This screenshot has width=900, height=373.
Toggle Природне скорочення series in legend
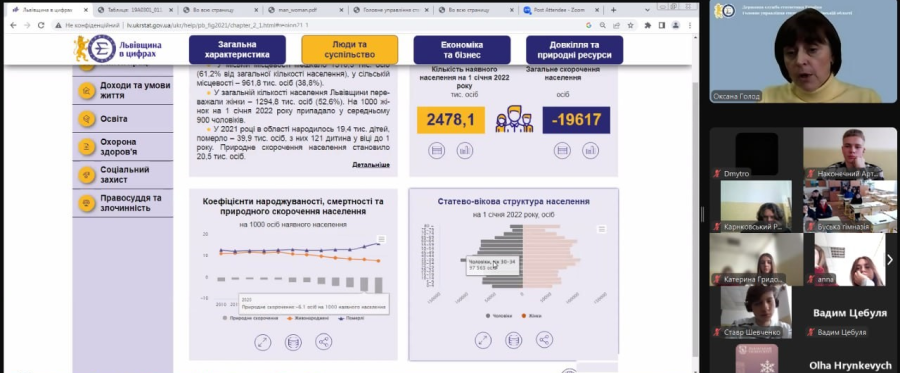coord(250,318)
